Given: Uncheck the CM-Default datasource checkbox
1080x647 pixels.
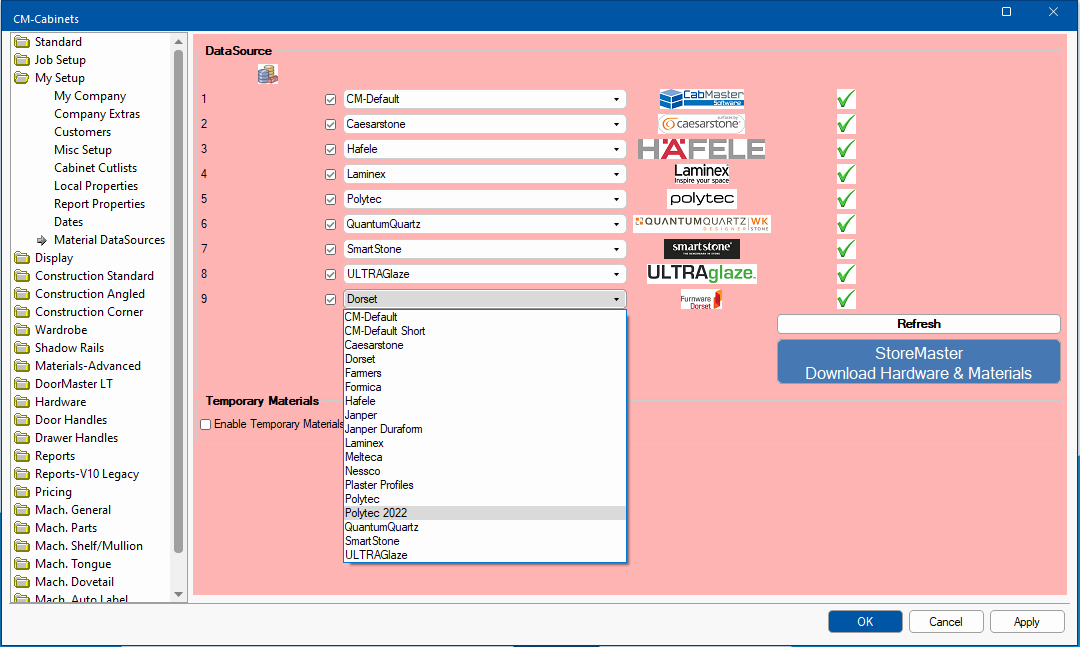Looking at the screenshot, I should pyautogui.click(x=331, y=99).
